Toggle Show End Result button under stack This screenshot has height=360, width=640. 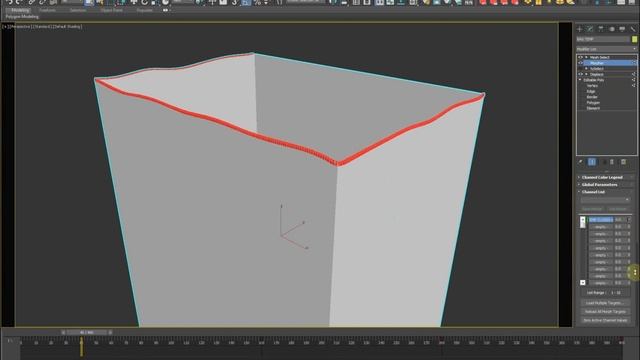(x=592, y=162)
